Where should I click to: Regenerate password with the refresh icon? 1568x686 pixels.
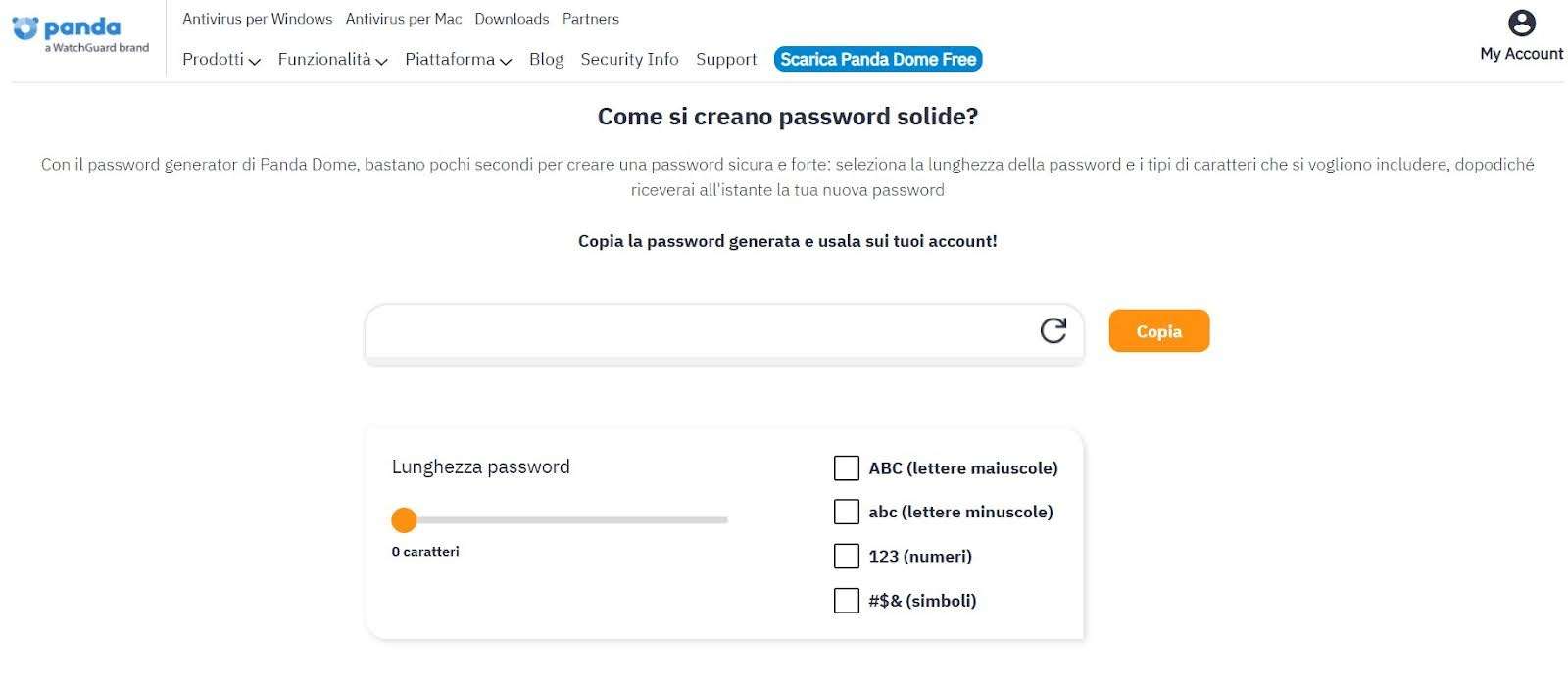pos(1053,331)
